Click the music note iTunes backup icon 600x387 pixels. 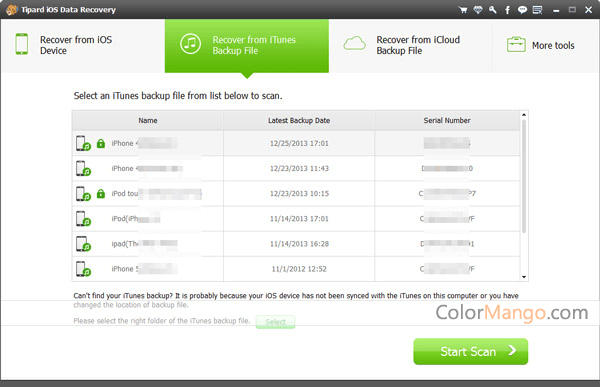[x=190, y=44]
